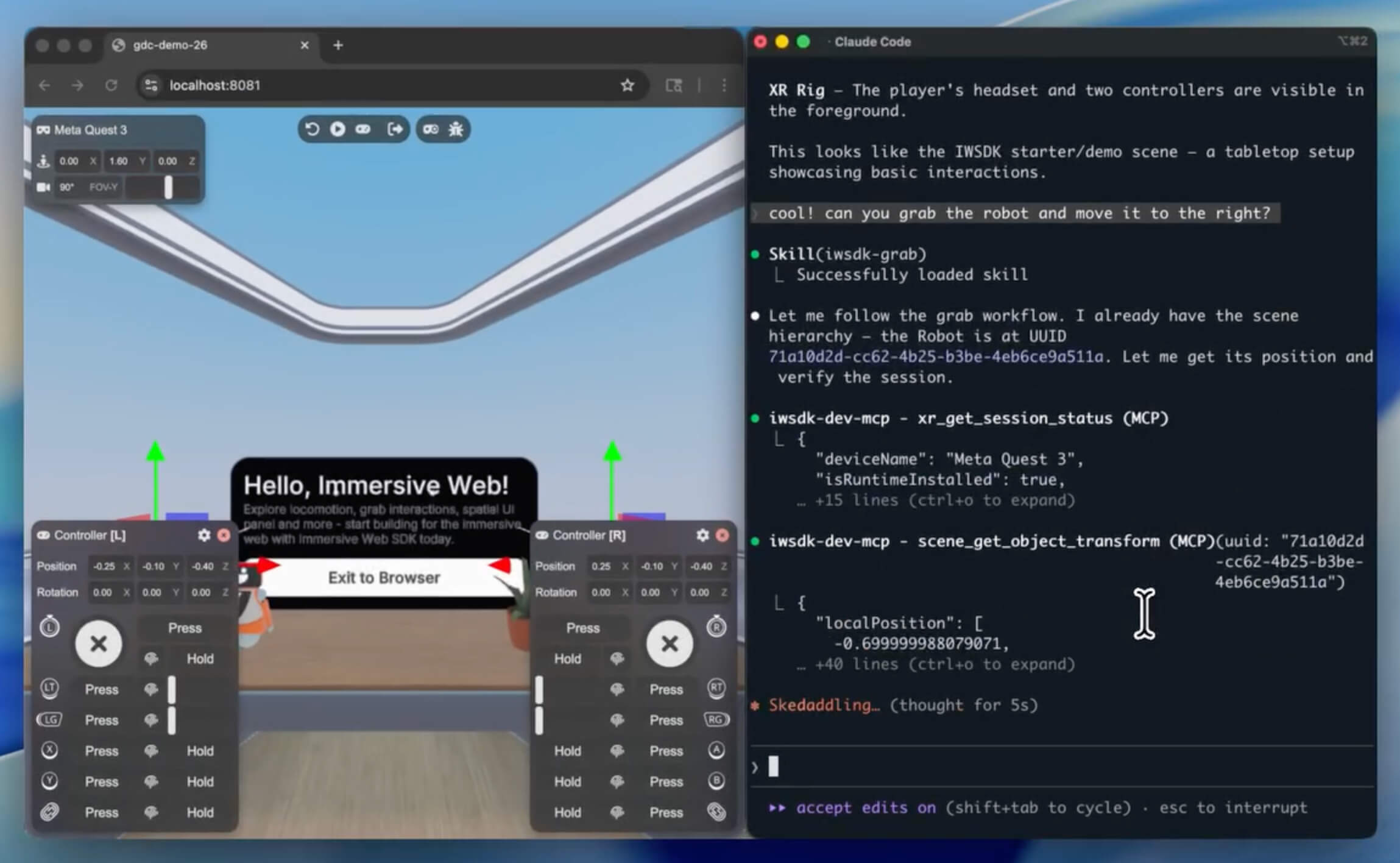Viewport: 1400px width, 863px height.
Task: Expand the '+40 lines' collapsed output
Action: [944, 664]
